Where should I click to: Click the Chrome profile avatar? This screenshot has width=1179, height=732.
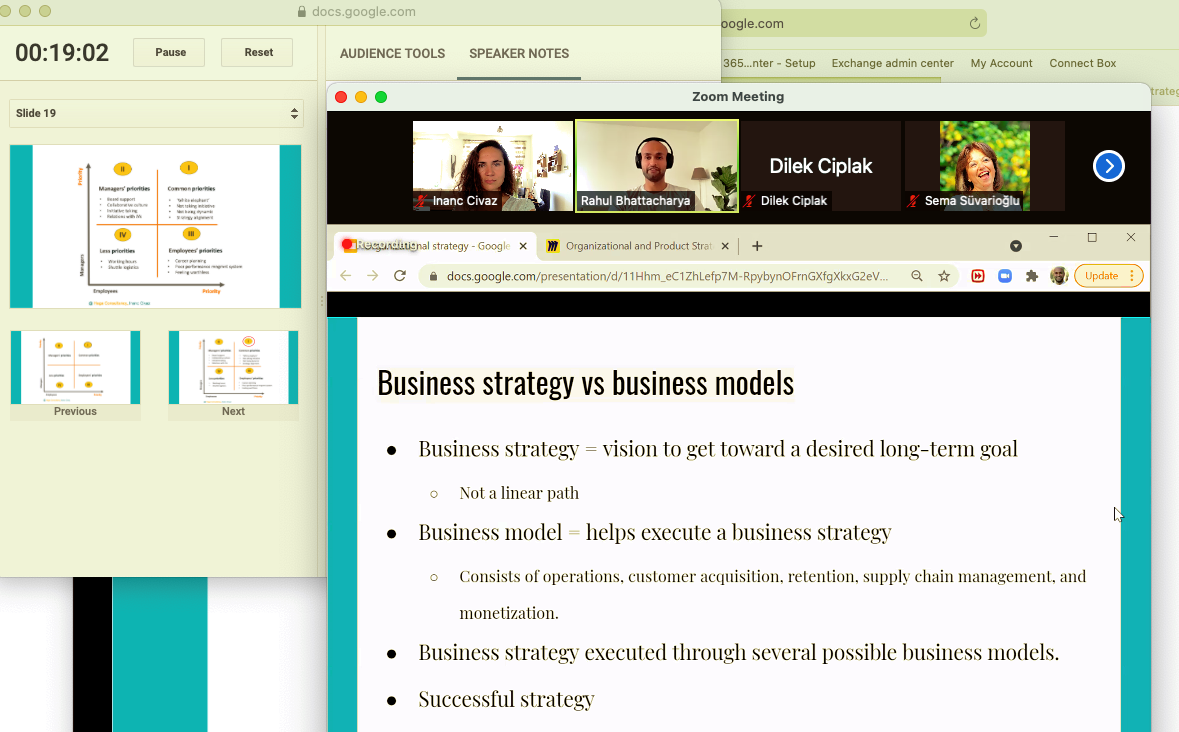(1058, 276)
